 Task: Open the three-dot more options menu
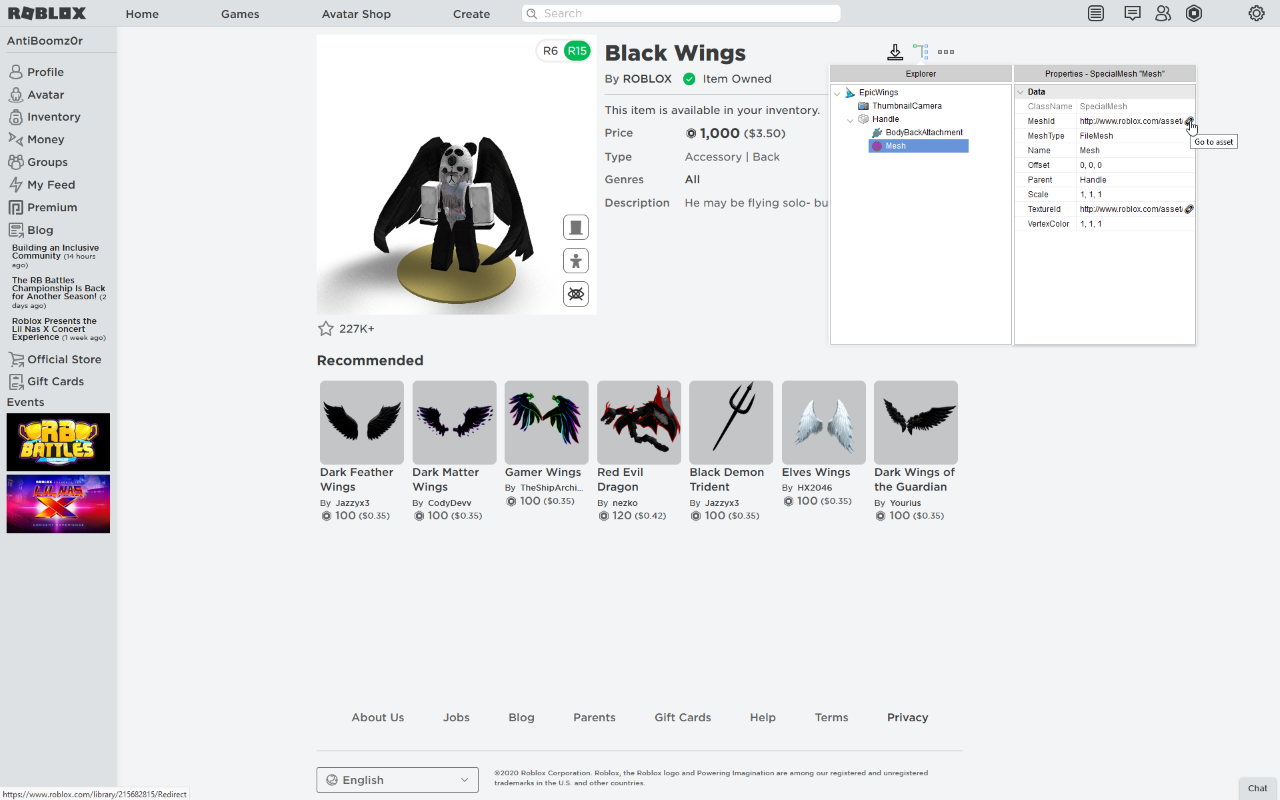pos(946,52)
